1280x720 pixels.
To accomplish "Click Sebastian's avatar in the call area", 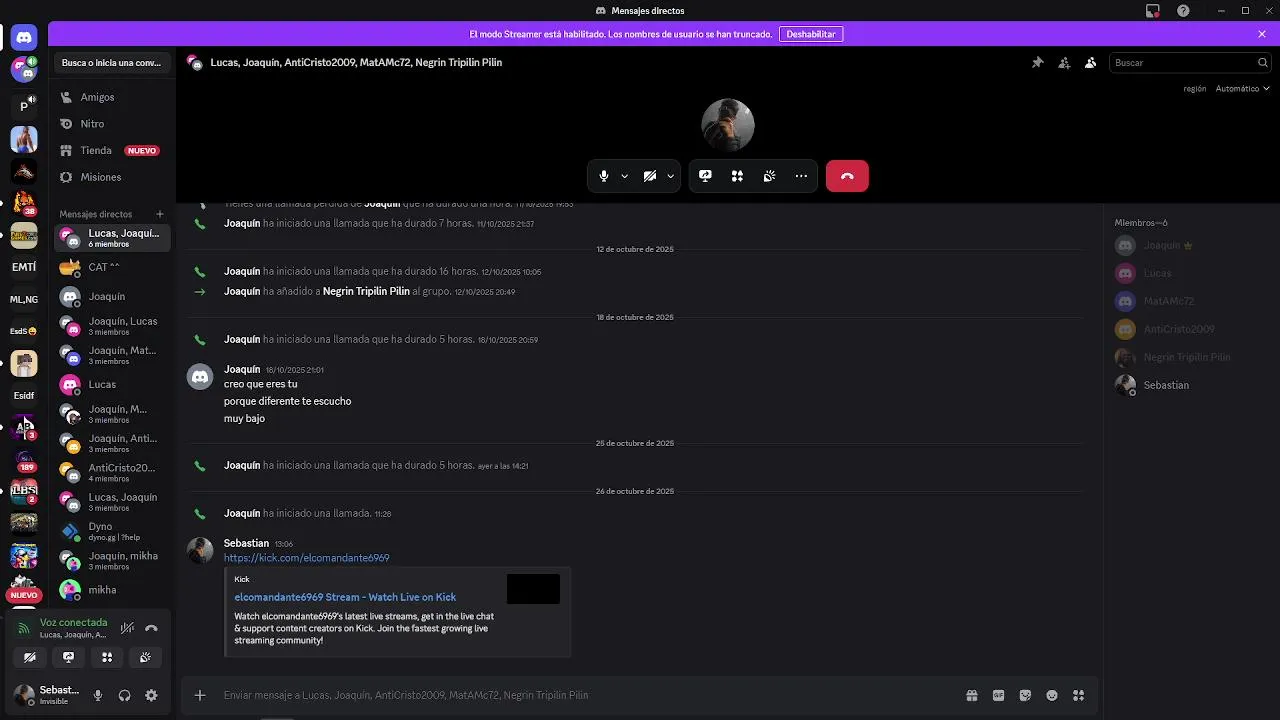I will click(x=728, y=125).
